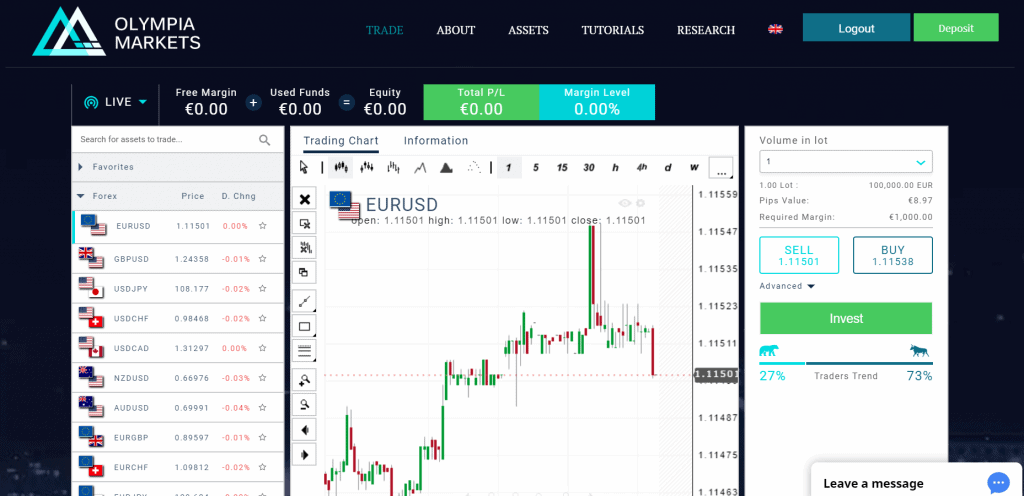Select the USDJPY row
Image resolution: width=1024 pixels, height=496 pixels.
coord(178,288)
